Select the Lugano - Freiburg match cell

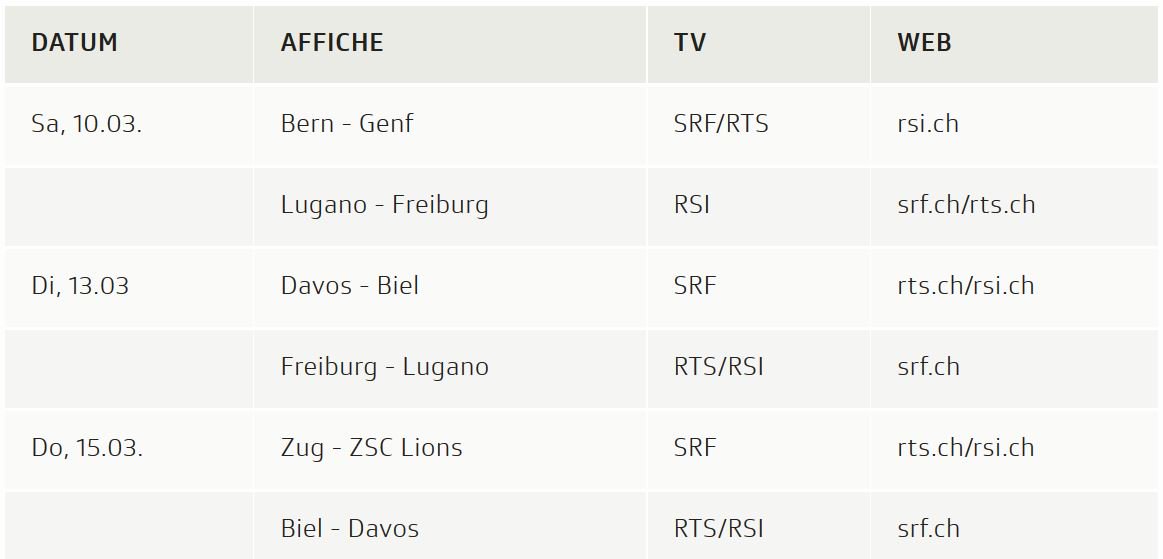coord(385,205)
